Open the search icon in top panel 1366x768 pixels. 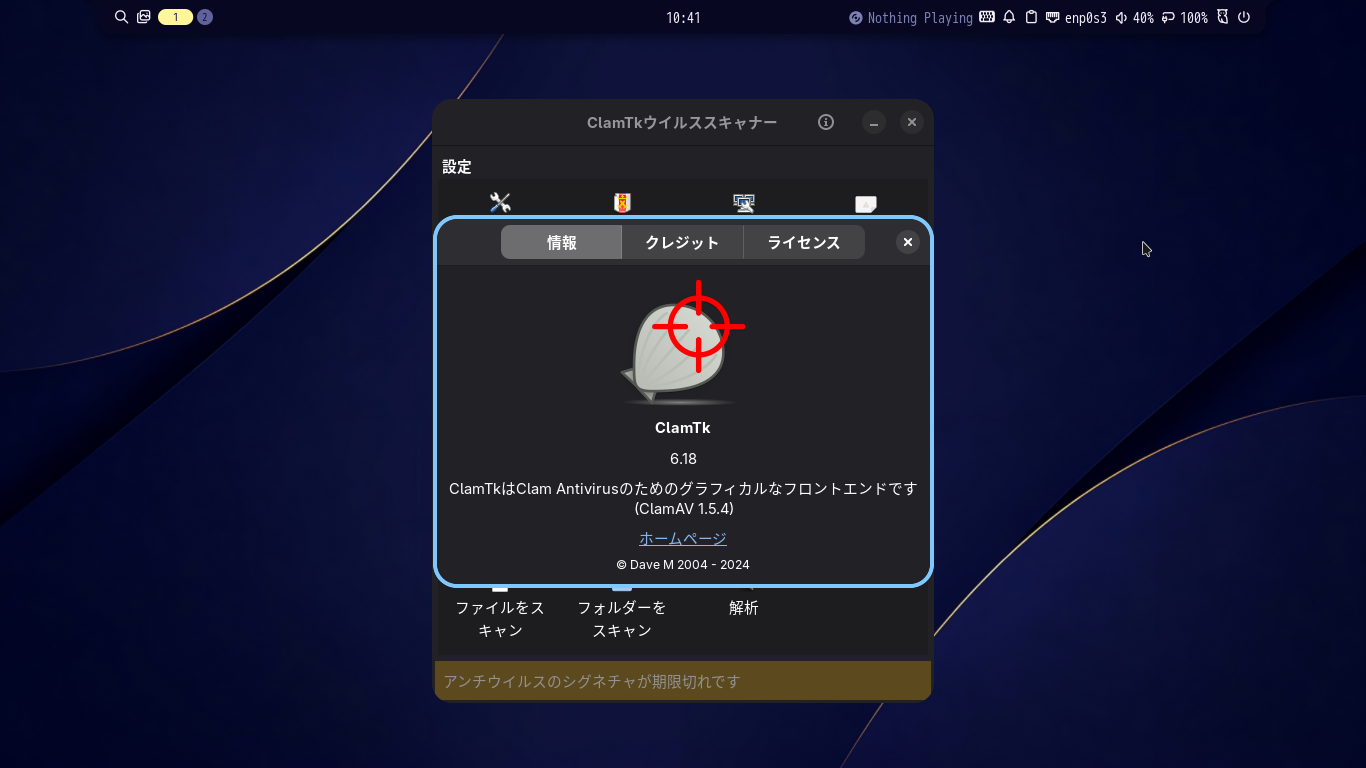(122, 17)
